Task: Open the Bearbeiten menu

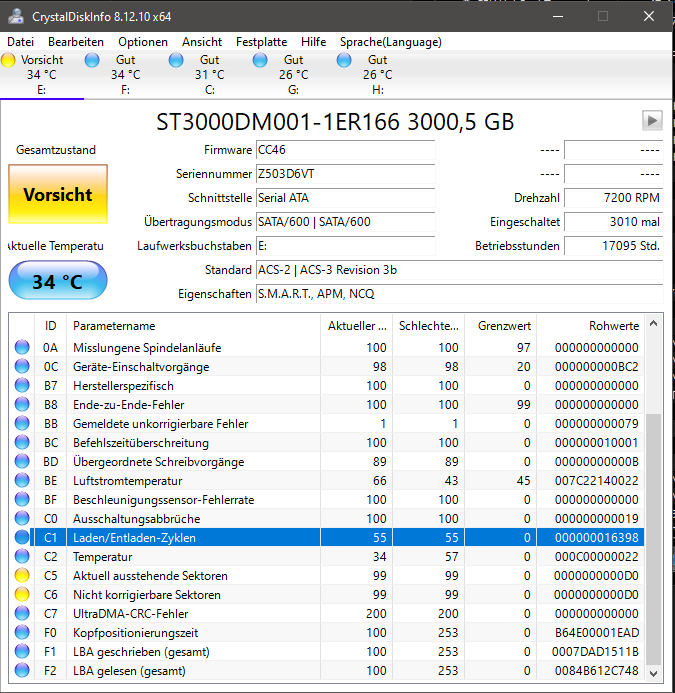Action: (76, 42)
